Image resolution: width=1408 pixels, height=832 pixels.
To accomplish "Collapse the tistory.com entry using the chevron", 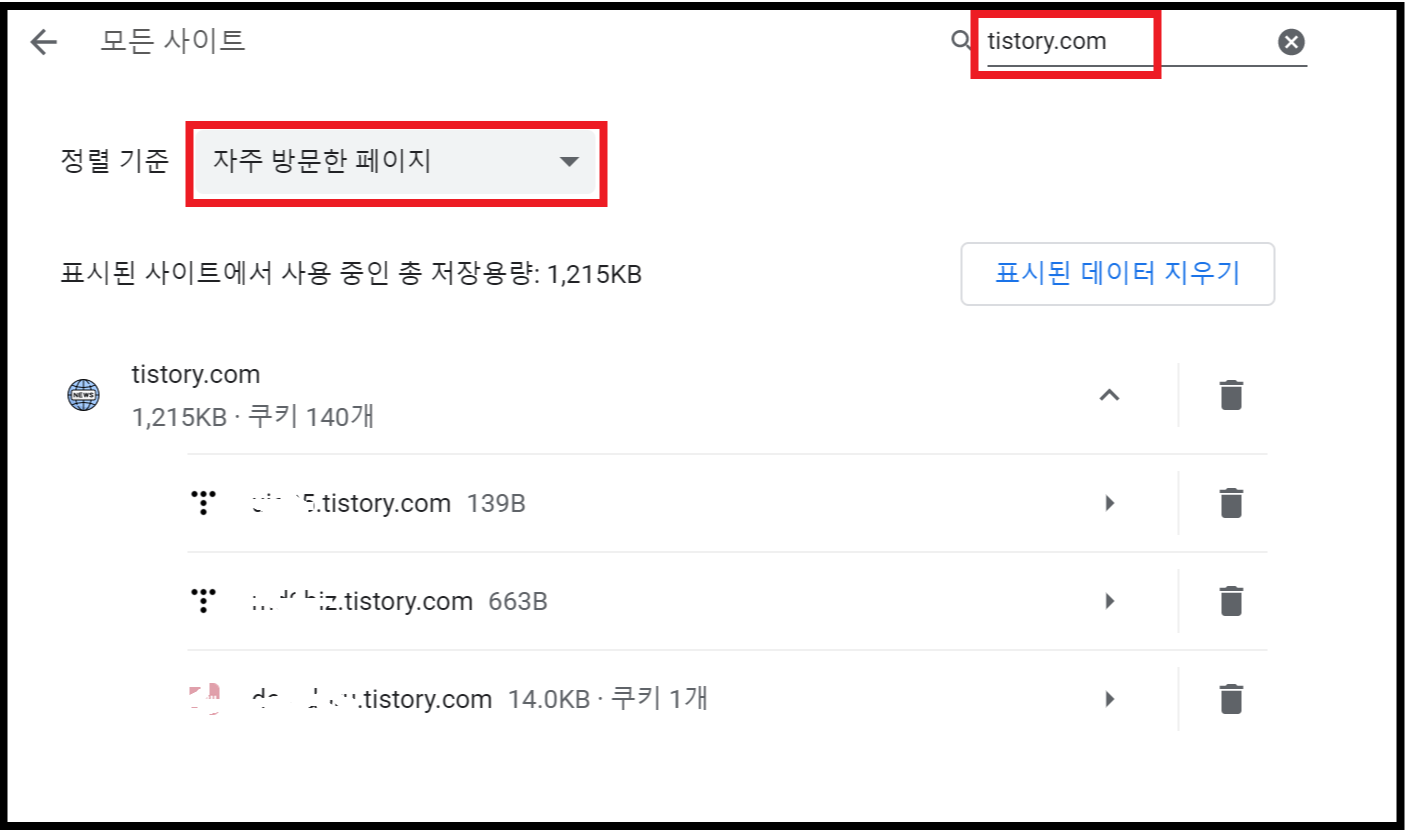I will click(1109, 394).
